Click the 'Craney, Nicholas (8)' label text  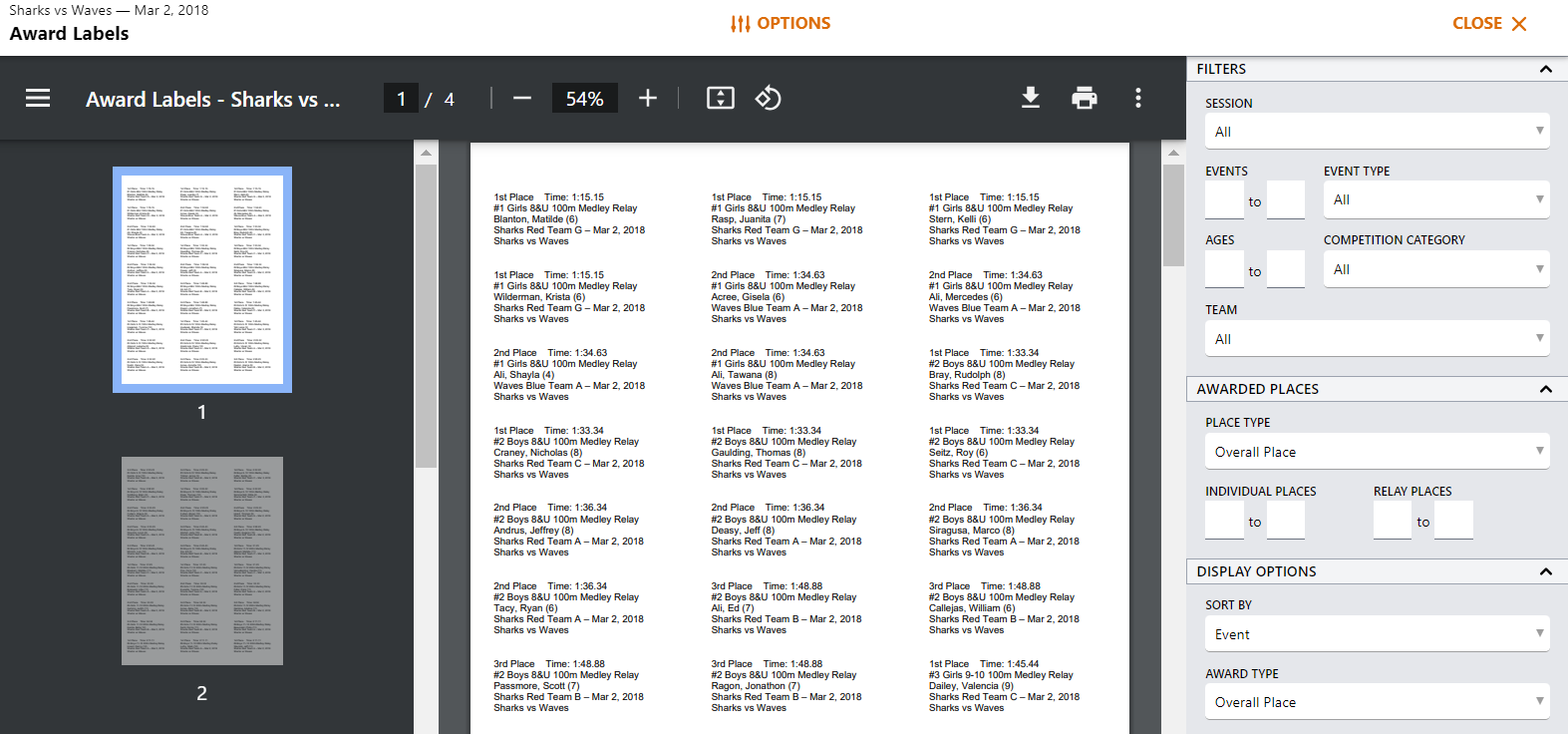pos(538,453)
